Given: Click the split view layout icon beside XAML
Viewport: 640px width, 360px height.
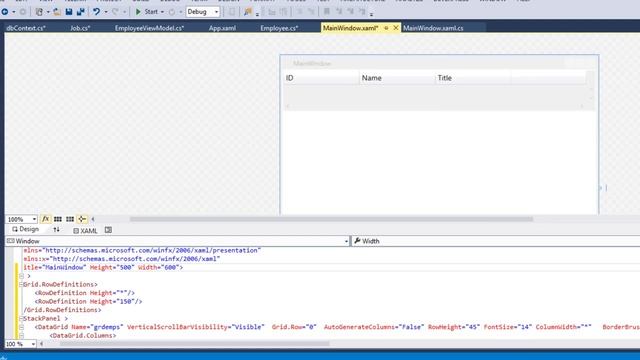Looking at the screenshot, I should point(108,230).
